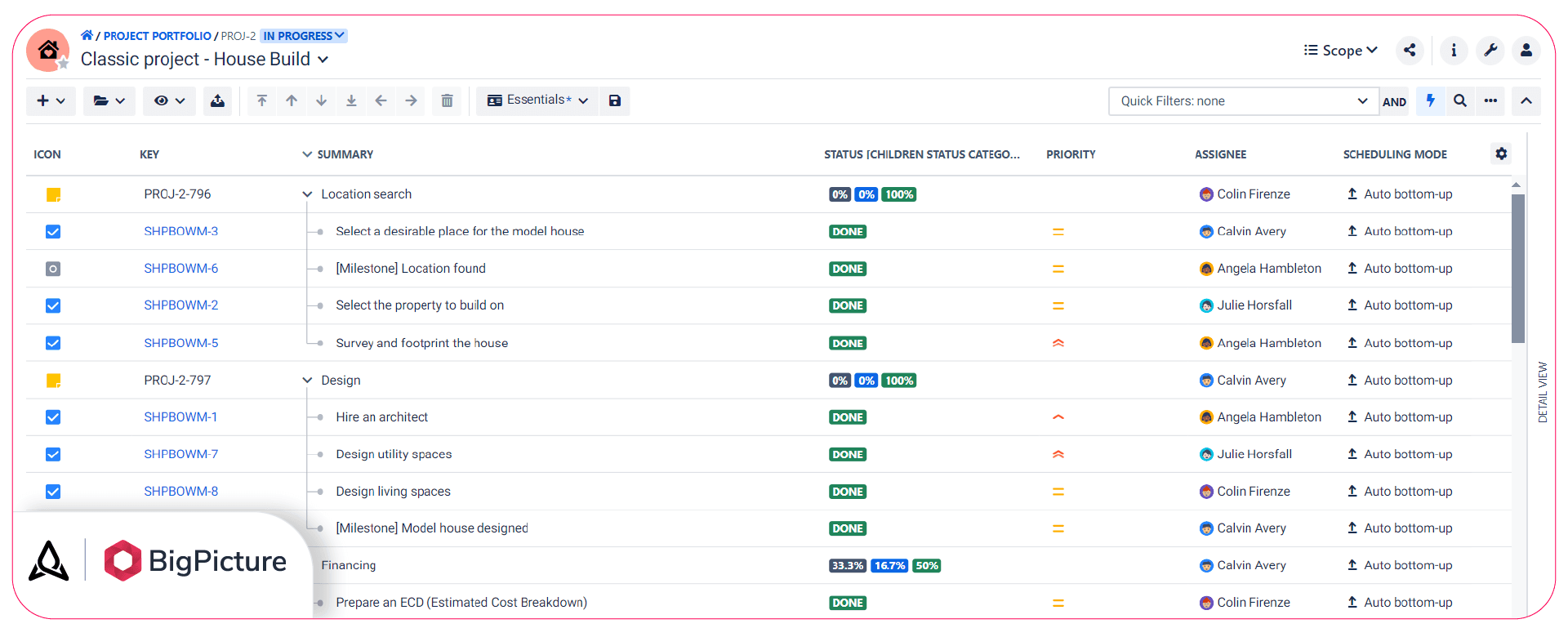Click the project house avatar icon
Screen dimensions: 1568x637
(47, 51)
